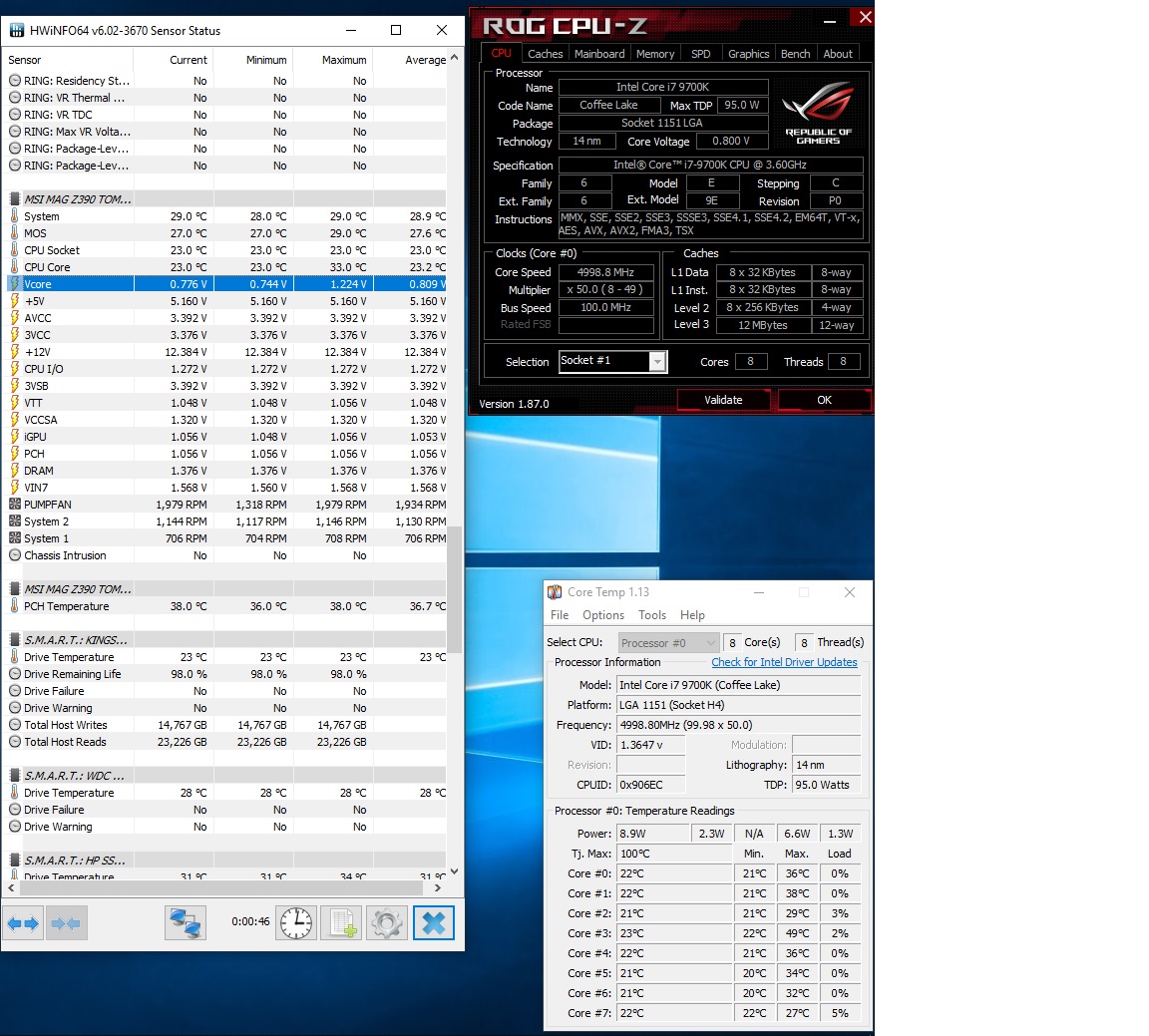Viewport: 1149px width, 1036px height.
Task: Select the CPU Socket sensor row
Action: point(224,250)
